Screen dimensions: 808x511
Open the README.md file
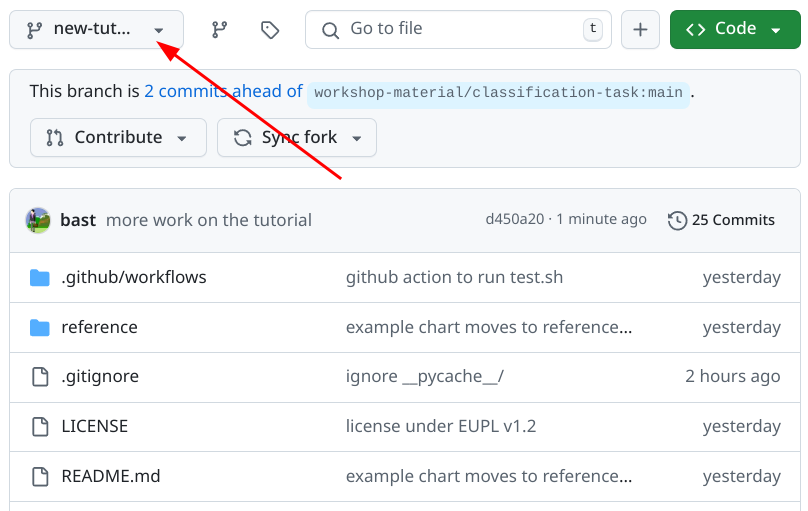click(x=111, y=477)
